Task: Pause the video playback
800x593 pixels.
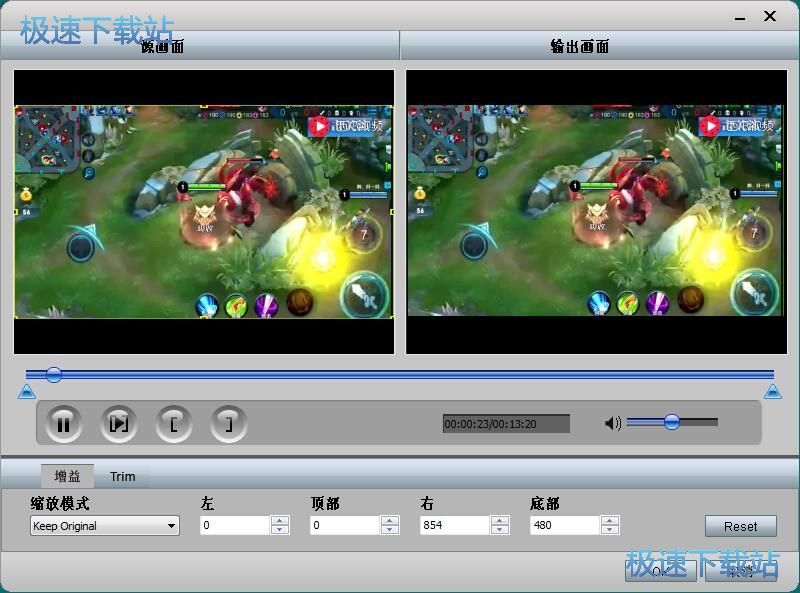Action: [x=63, y=424]
